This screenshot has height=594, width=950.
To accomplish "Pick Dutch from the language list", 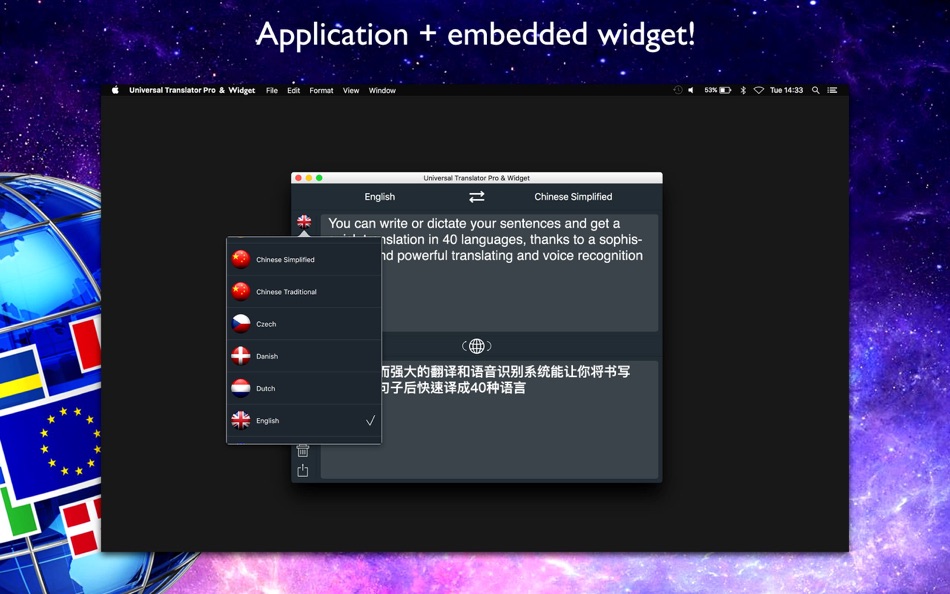I will (x=304, y=388).
